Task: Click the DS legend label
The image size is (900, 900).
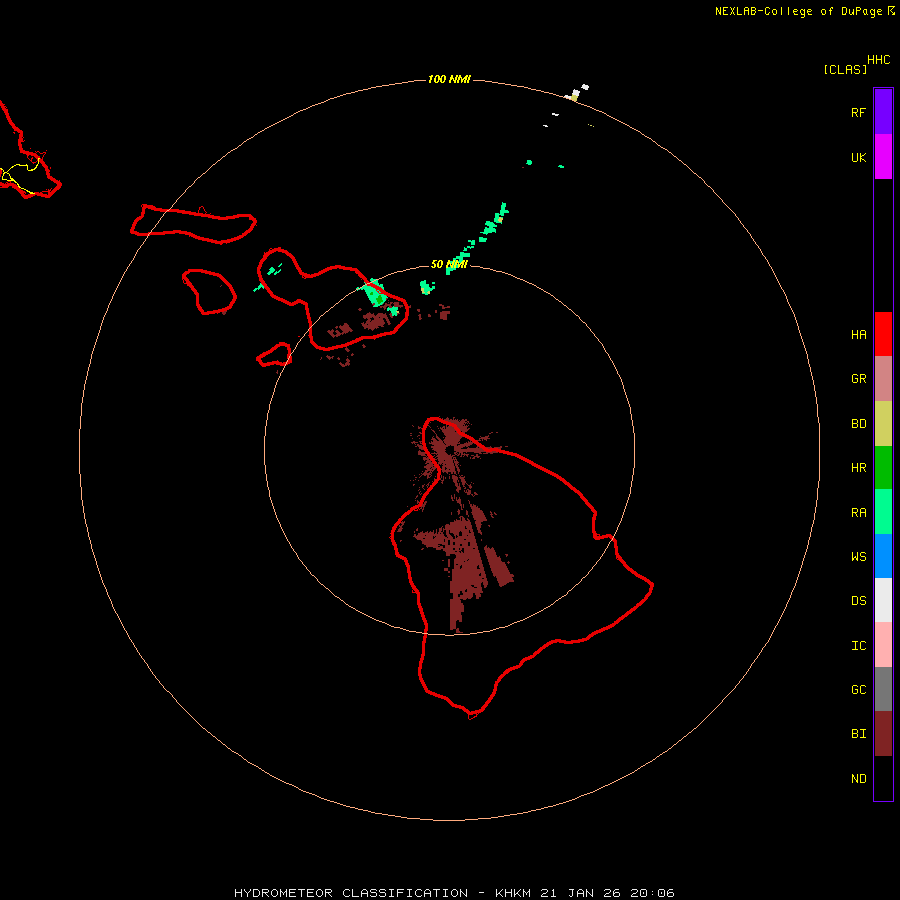Action: coord(858,601)
